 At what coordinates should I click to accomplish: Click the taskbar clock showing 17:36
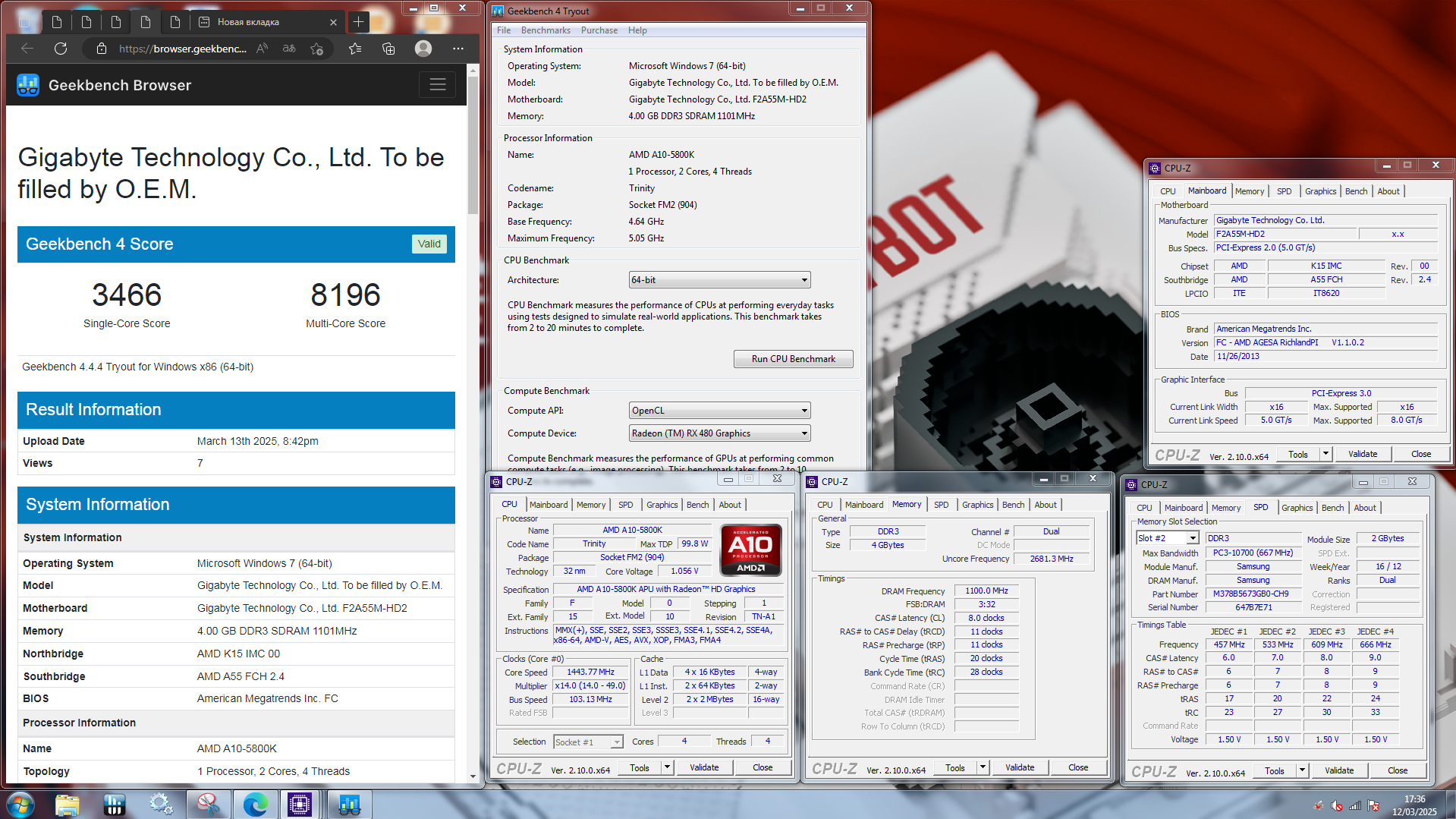click(1414, 805)
